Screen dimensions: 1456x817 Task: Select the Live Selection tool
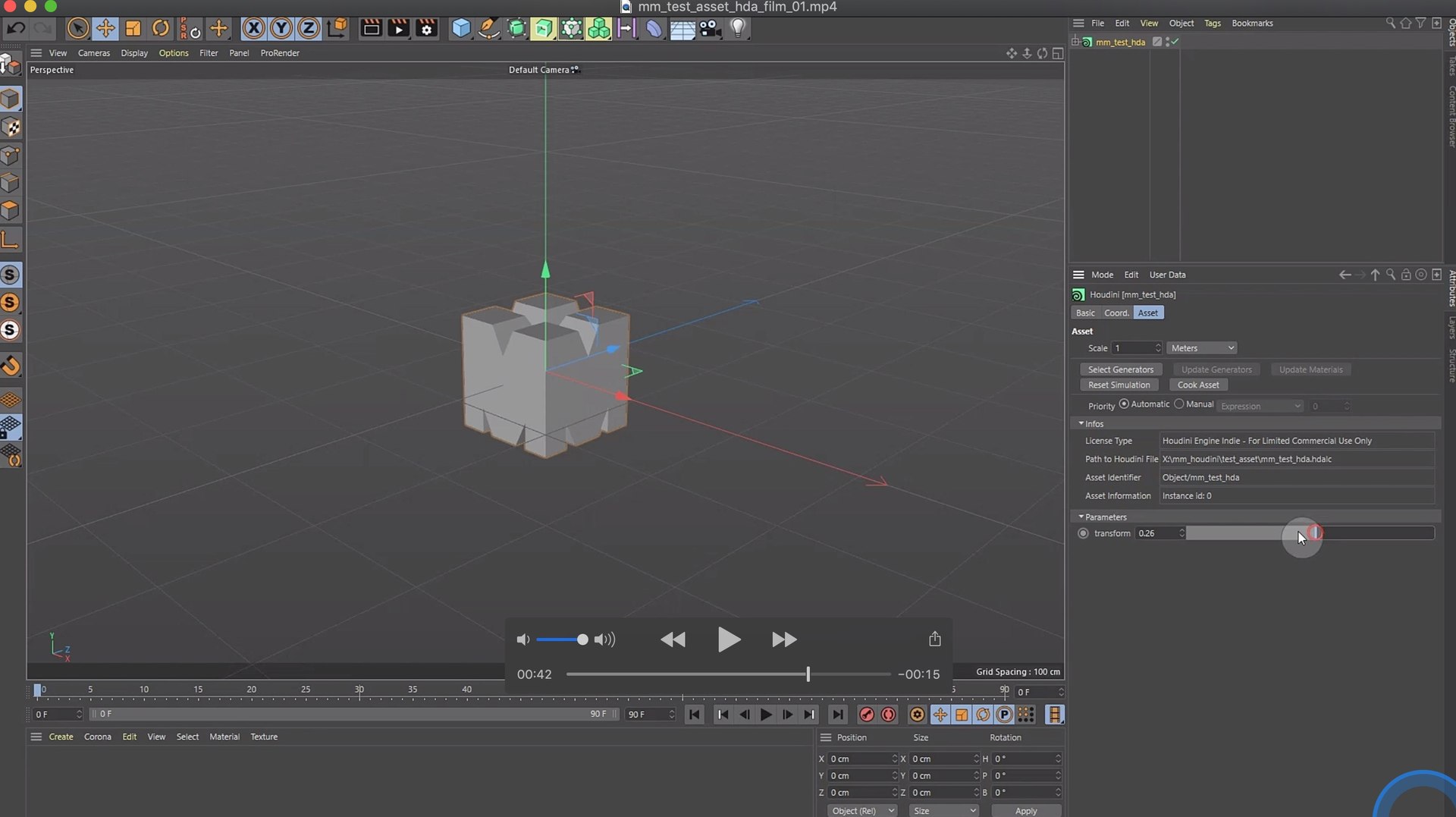coord(77,29)
